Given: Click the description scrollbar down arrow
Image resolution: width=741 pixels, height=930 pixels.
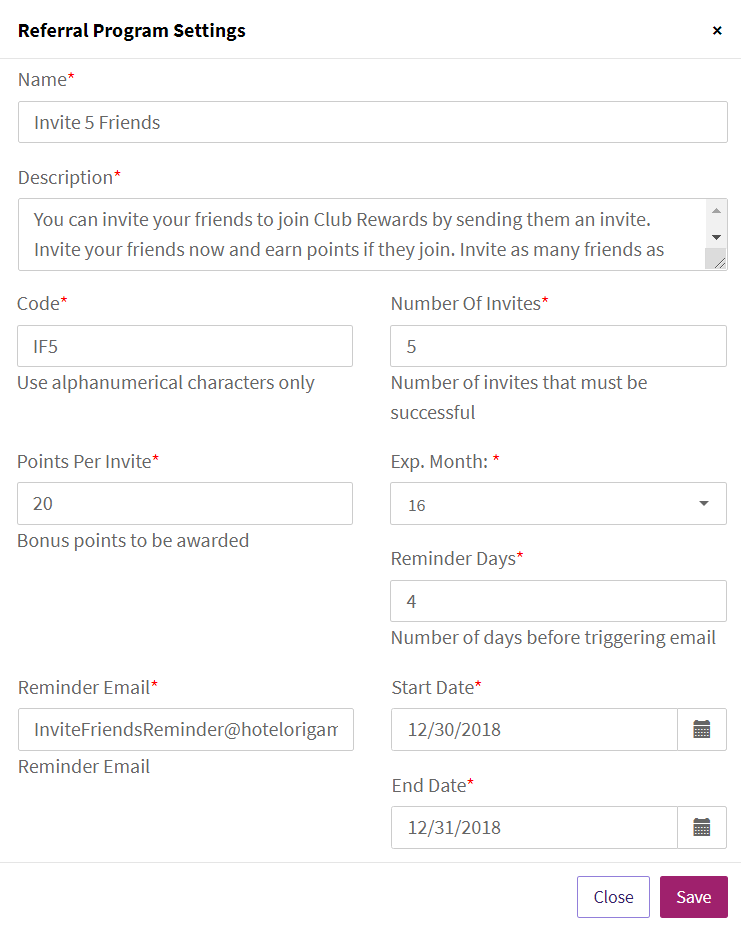Looking at the screenshot, I should coord(716,237).
